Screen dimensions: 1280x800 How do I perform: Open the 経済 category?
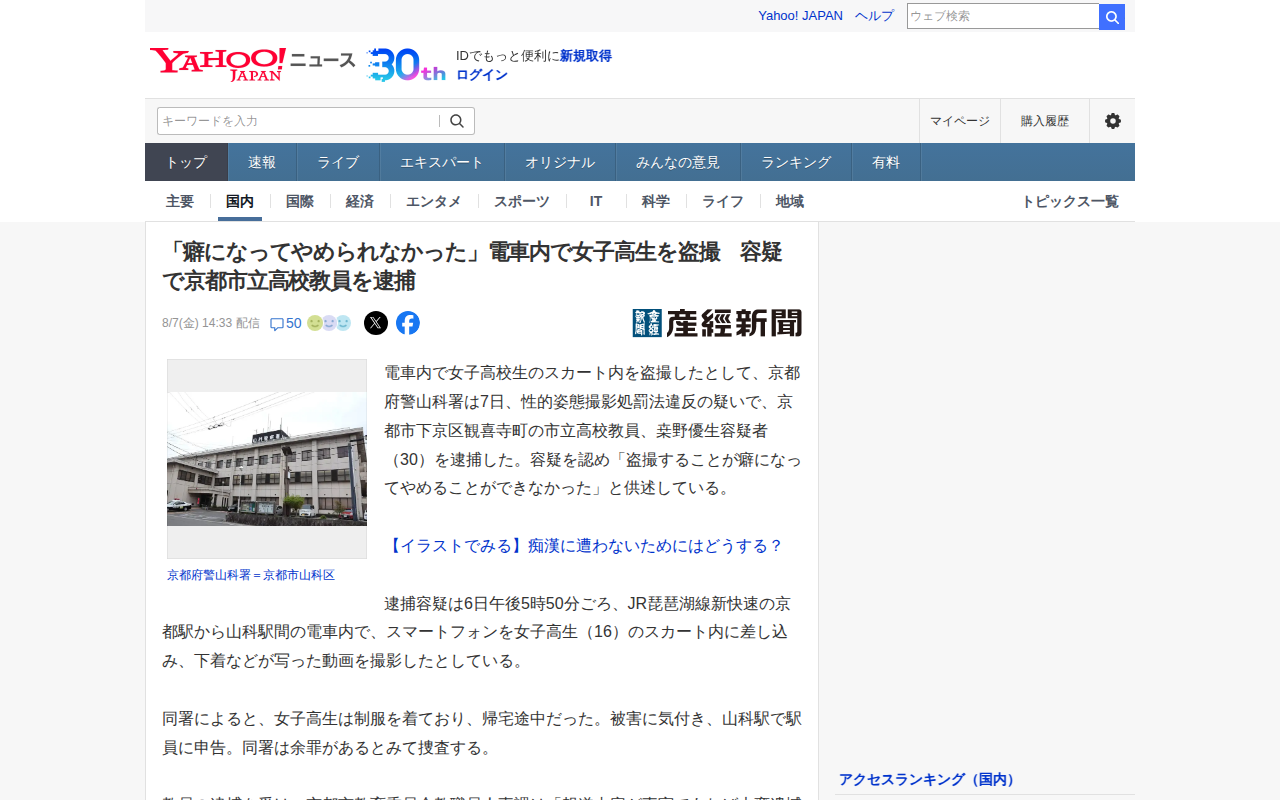[x=360, y=201]
